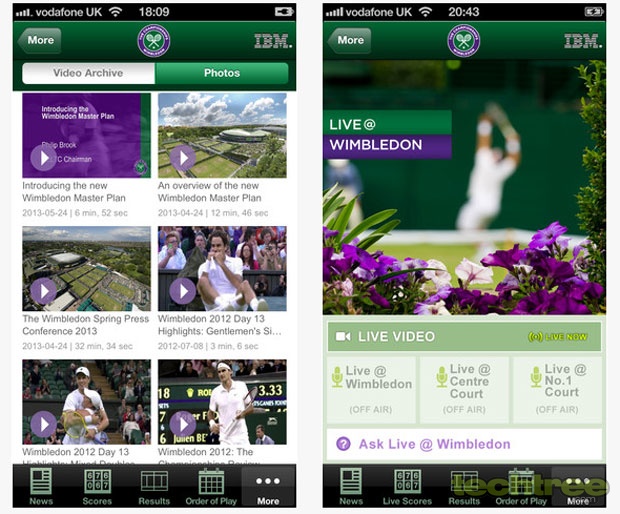Open Wimbledon logo in left phone header
This screenshot has width=620, height=514.
[x=154, y=41]
